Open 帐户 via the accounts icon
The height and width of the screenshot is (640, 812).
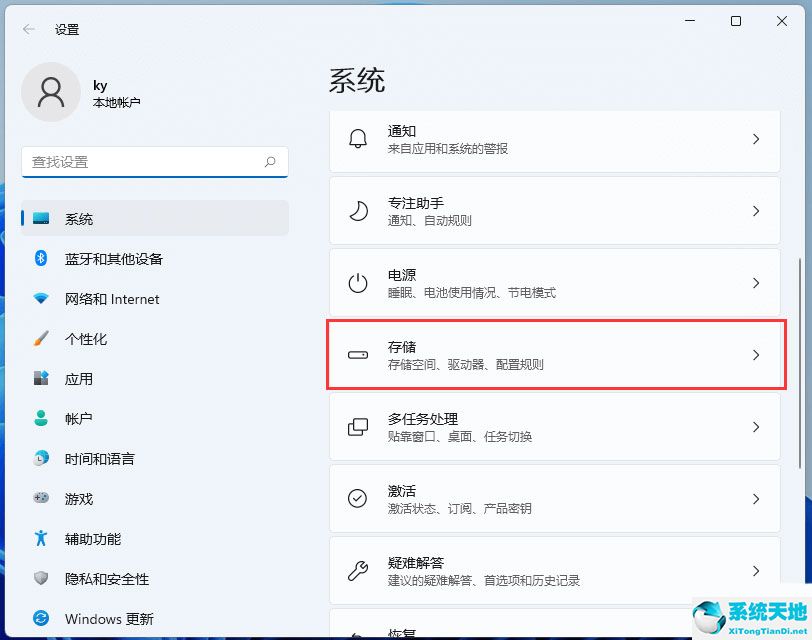(41, 419)
